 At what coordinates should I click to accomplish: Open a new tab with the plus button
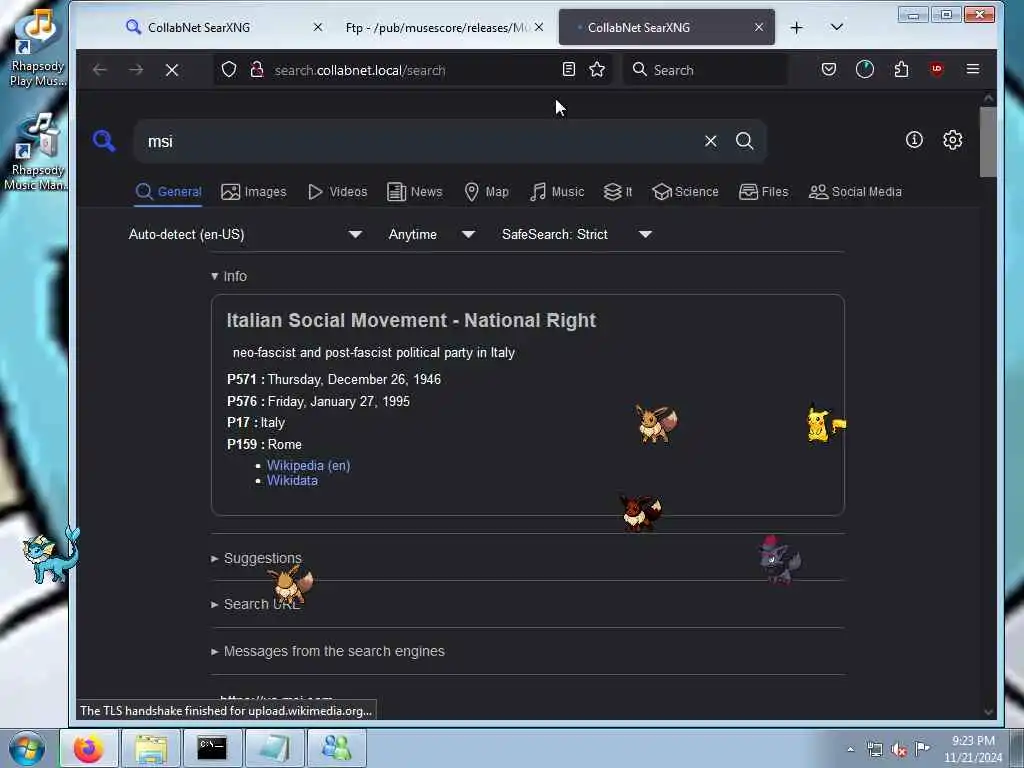coord(796,27)
